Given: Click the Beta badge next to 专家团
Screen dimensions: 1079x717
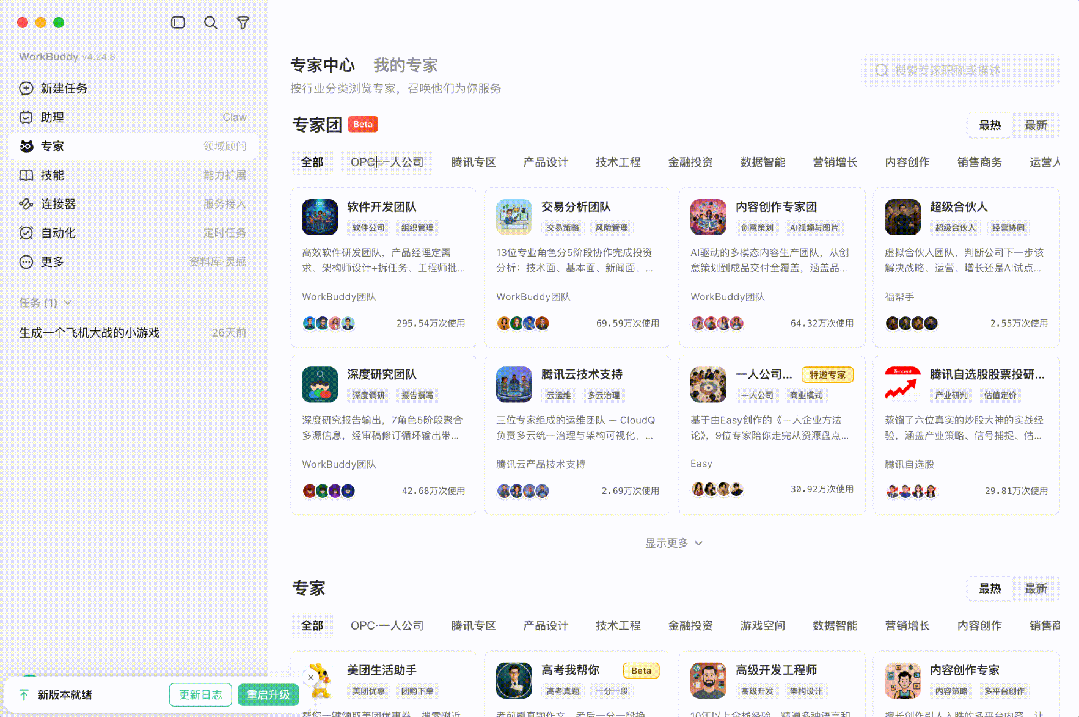Looking at the screenshot, I should coord(363,125).
